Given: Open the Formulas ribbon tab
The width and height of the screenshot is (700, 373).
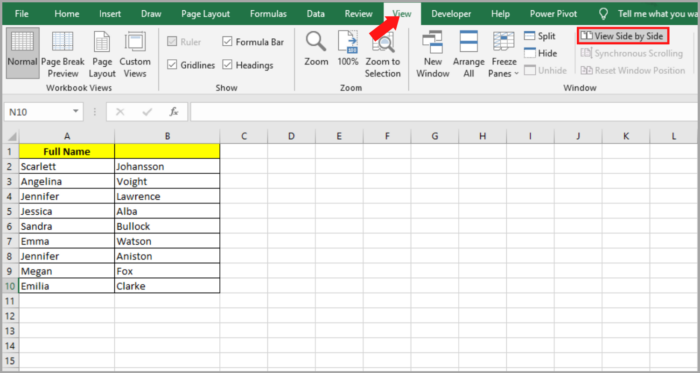Looking at the screenshot, I should [268, 14].
